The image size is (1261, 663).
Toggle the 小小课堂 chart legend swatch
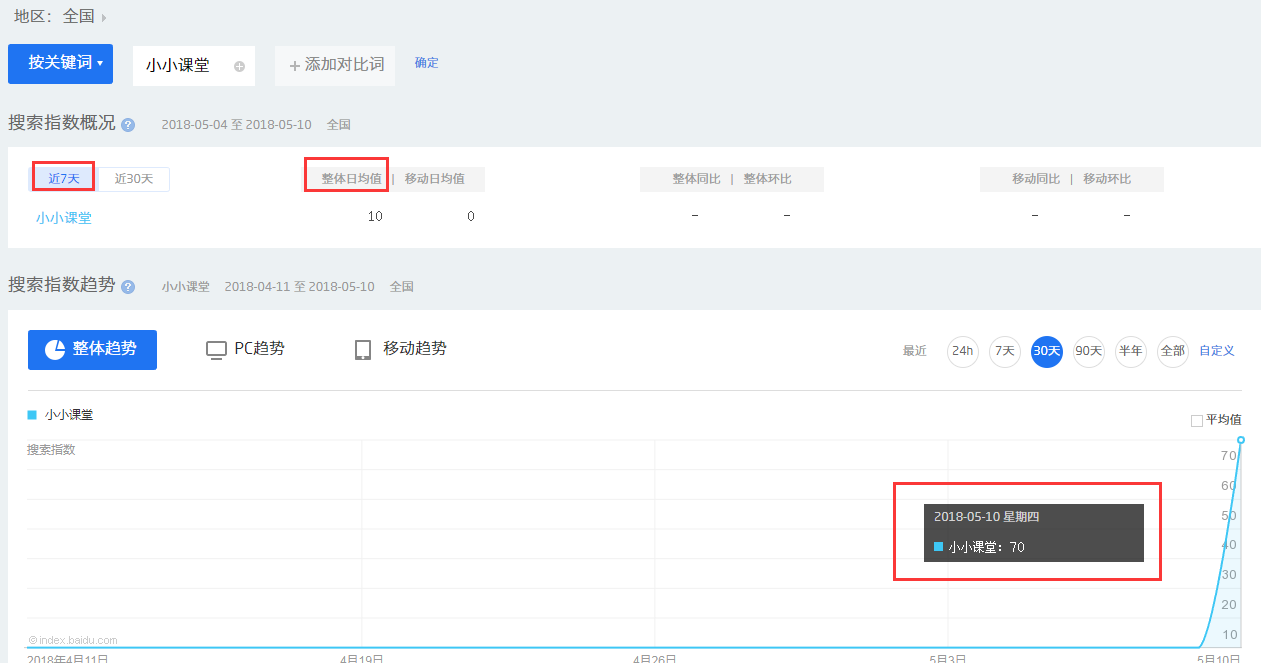point(32,414)
